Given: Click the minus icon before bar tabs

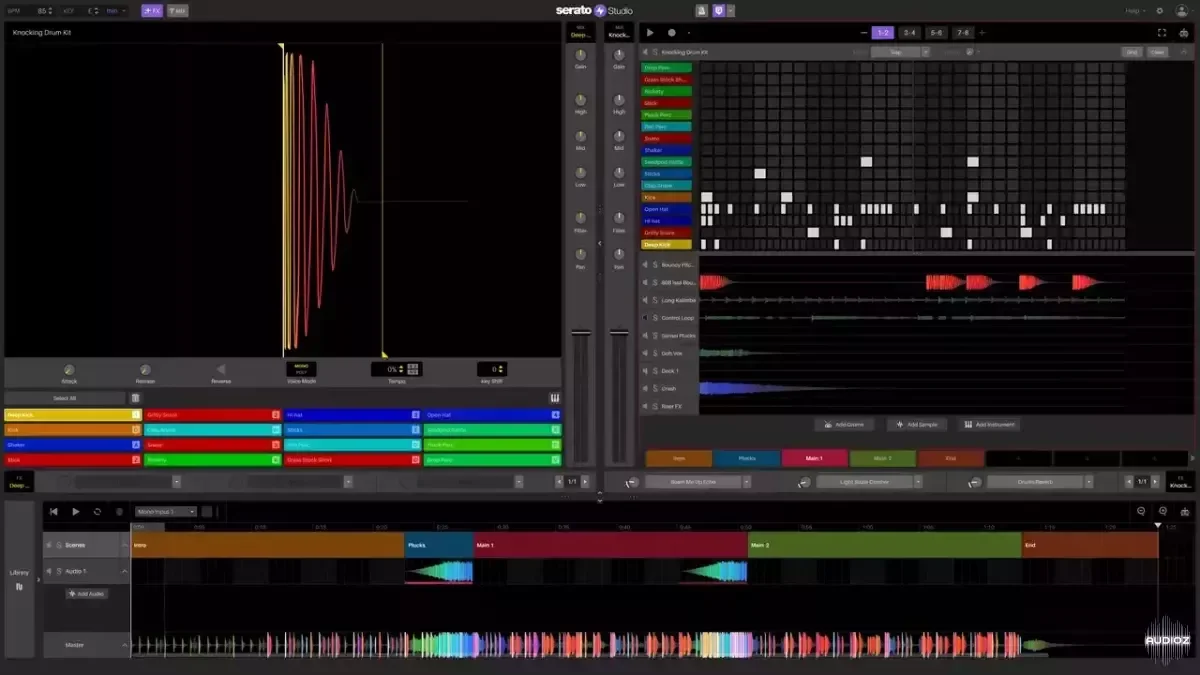Looking at the screenshot, I should coord(863,32).
